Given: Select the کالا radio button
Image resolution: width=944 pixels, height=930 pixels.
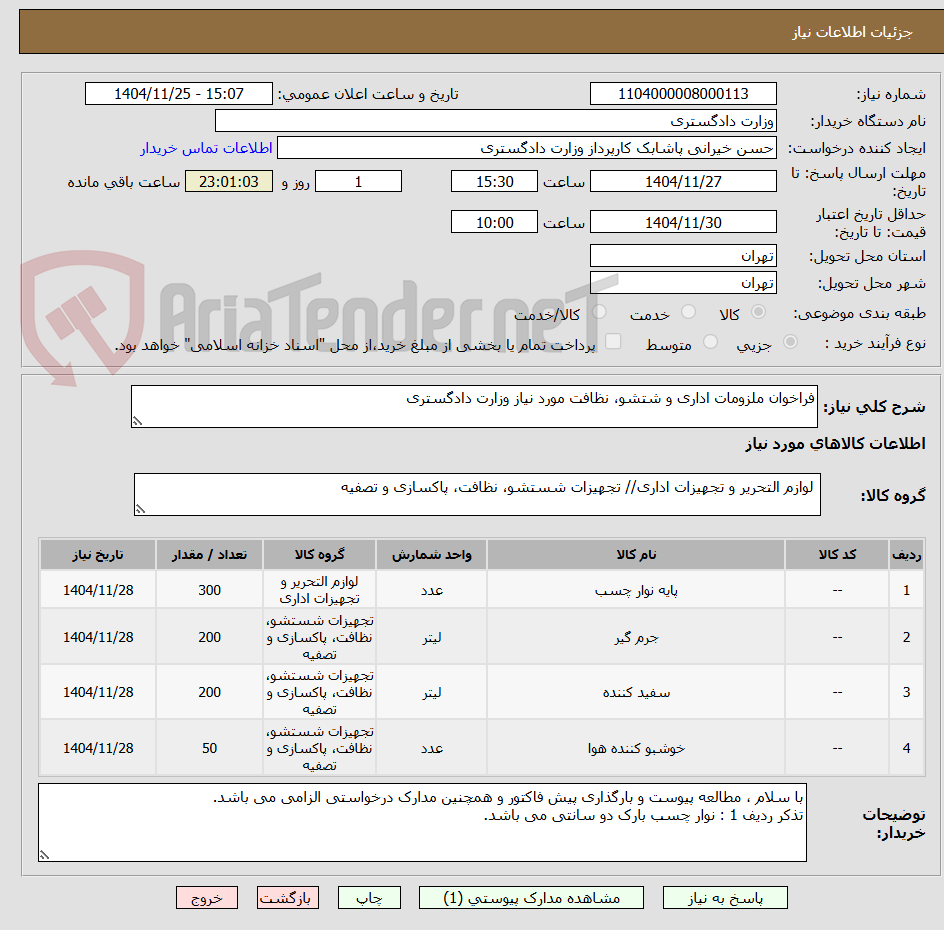Looking at the screenshot, I should point(759,312).
